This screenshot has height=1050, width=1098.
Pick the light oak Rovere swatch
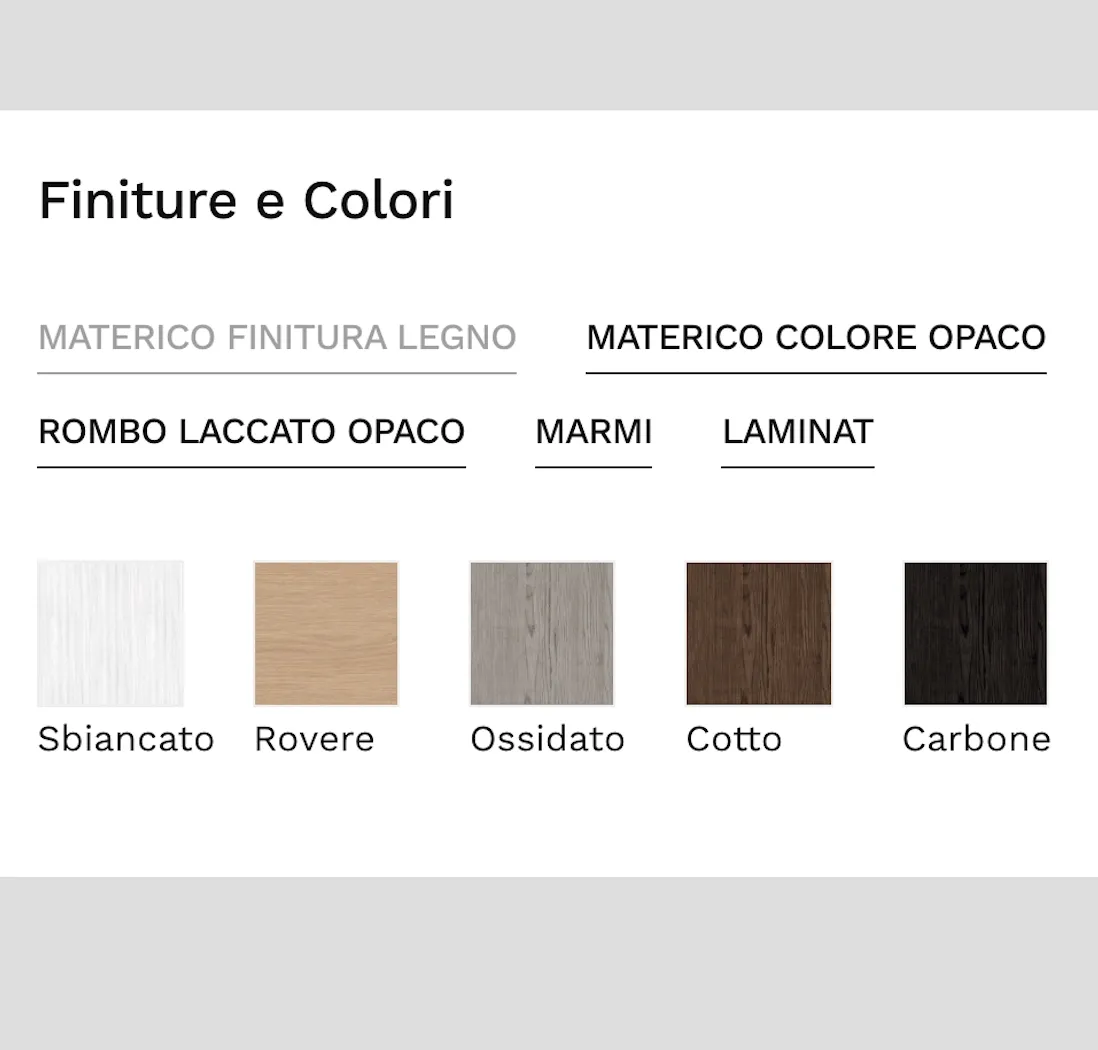click(x=326, y=633)
